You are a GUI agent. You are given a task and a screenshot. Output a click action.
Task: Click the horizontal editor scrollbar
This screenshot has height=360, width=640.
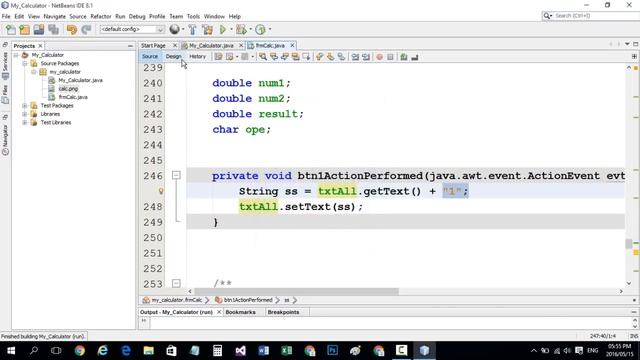[x=296, y=291]
